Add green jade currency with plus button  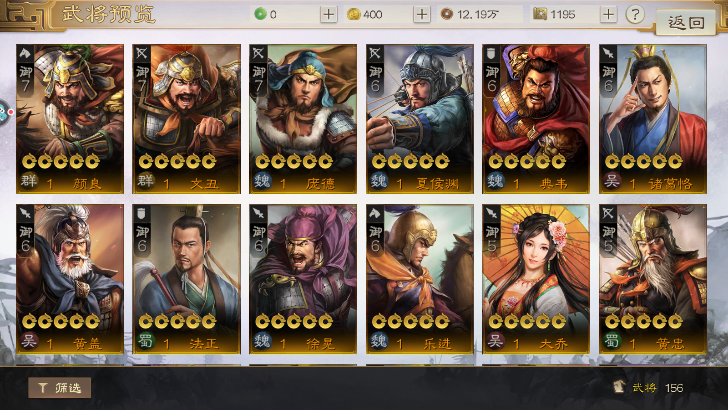328,14
